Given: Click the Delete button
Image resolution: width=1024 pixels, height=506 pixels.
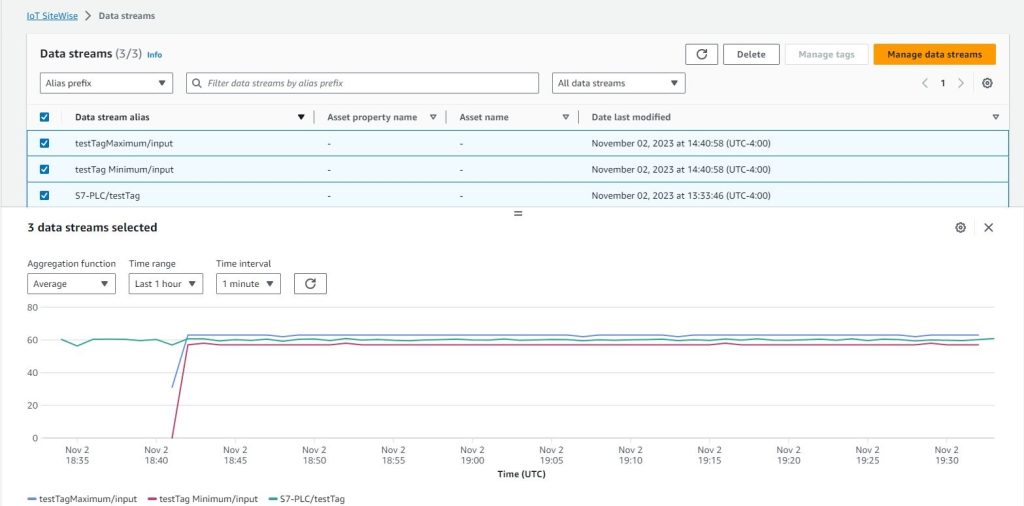Looking at the screenshot, I should 751,54.
